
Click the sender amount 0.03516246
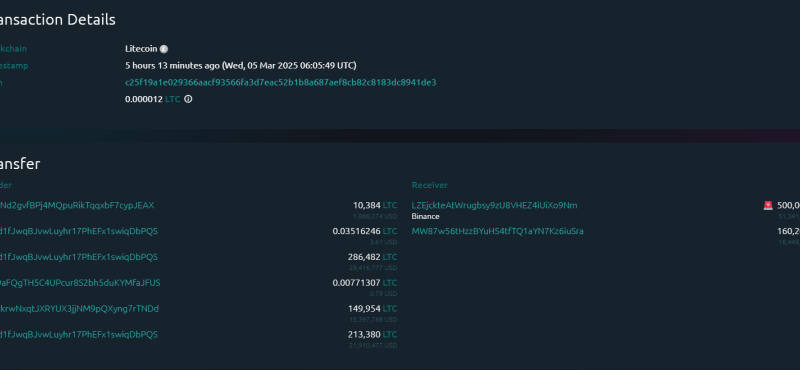tap(357, 231)
